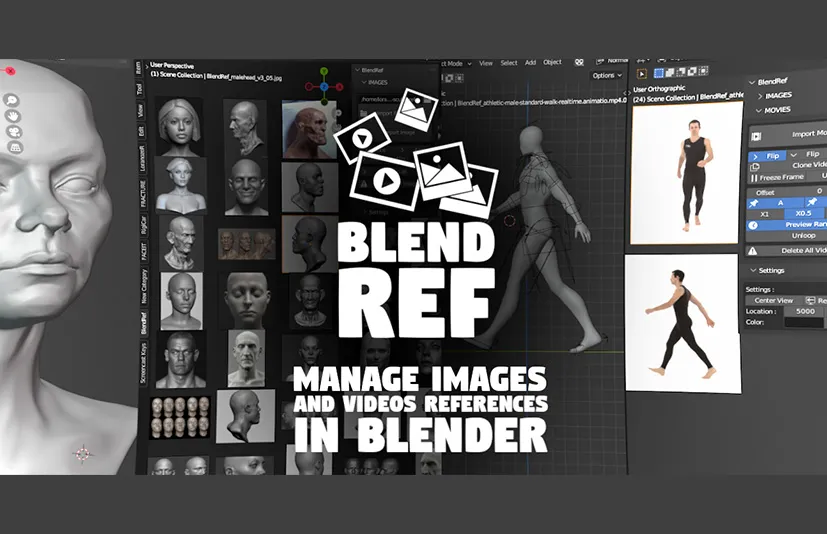Select the side-walking man video reference
827x534 pixels.
(x=682, y=323)
